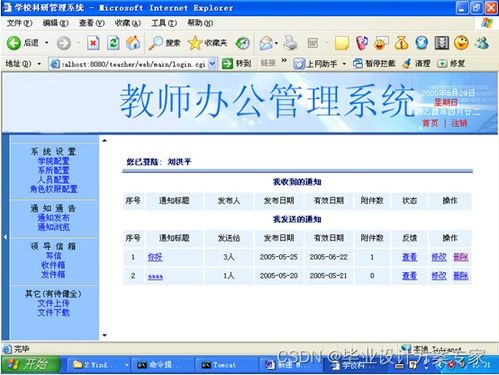Open the 工具 menu

pos(164,23)
